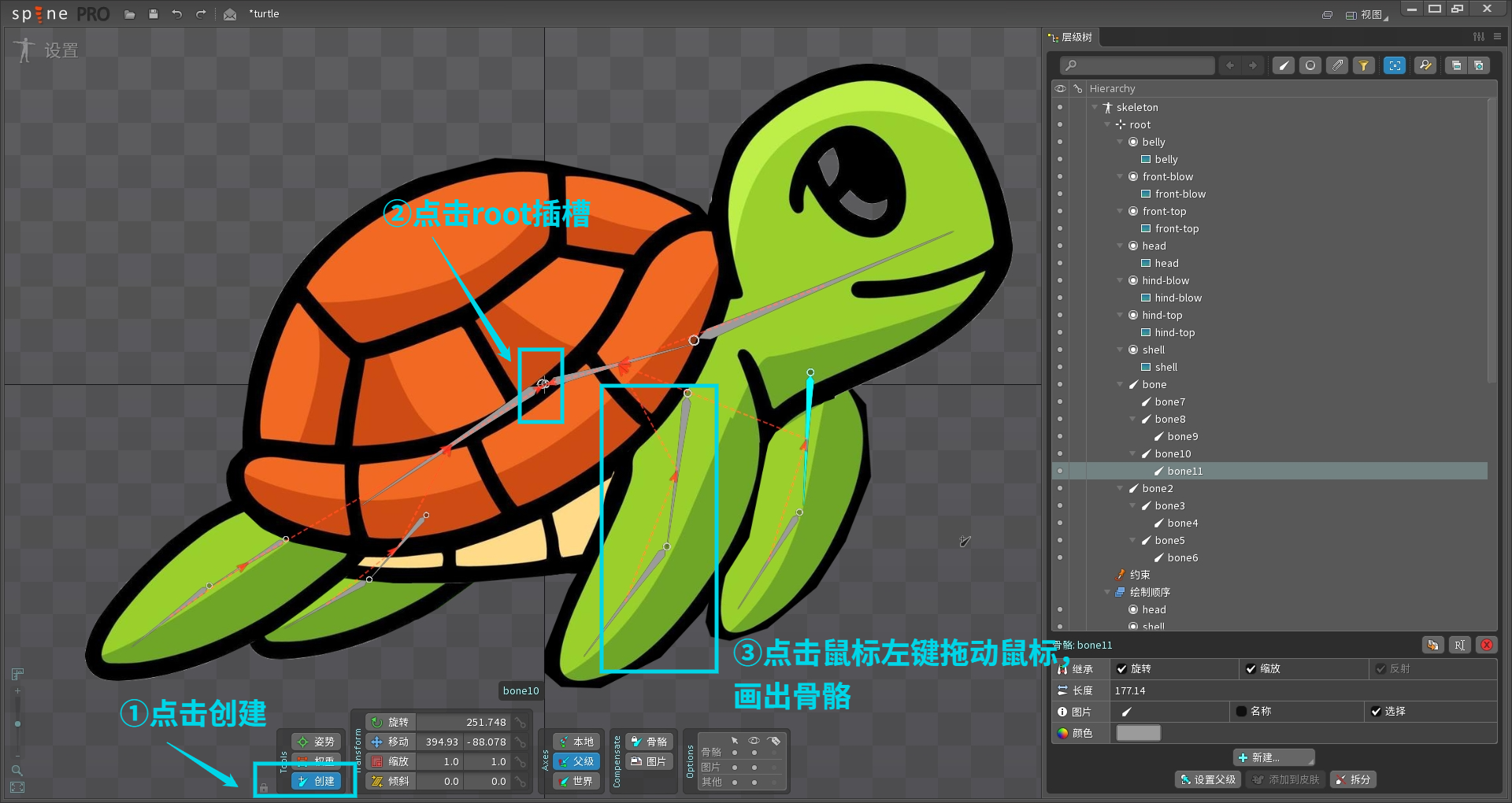Screen dimensions: 1512x803
Task: Toggle the slots circle filter icon
Action: click(x=1310, y=65)
